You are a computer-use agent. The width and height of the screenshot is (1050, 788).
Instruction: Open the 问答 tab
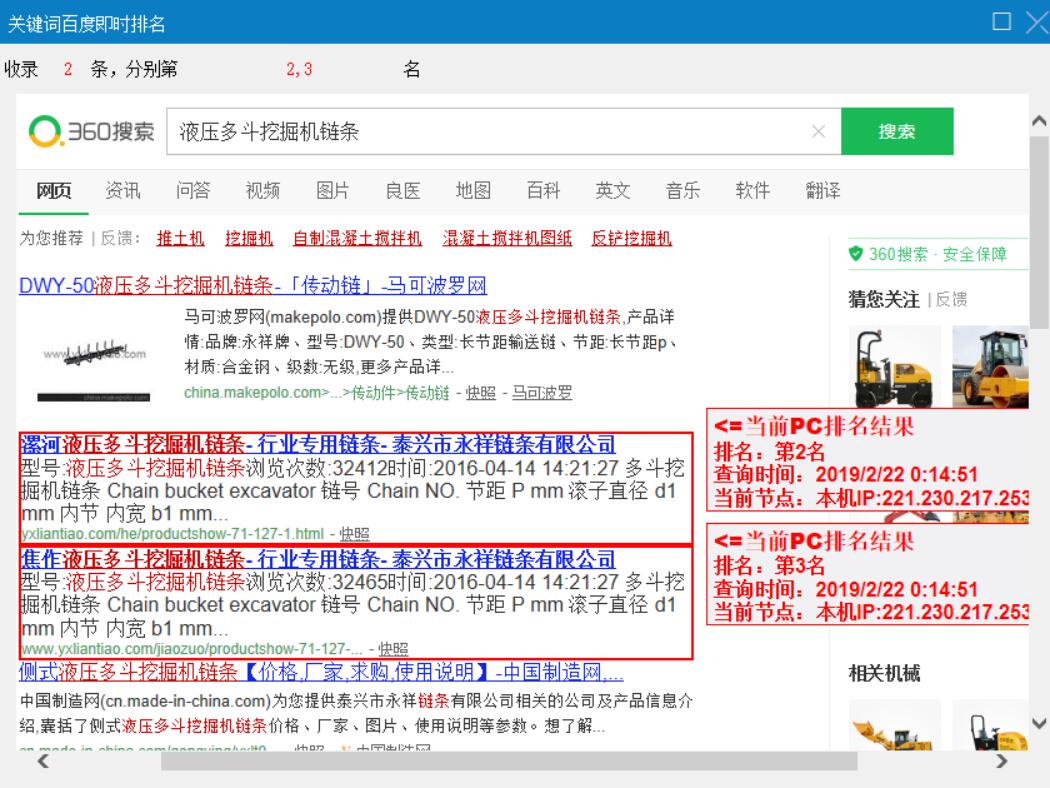[193, 191]
